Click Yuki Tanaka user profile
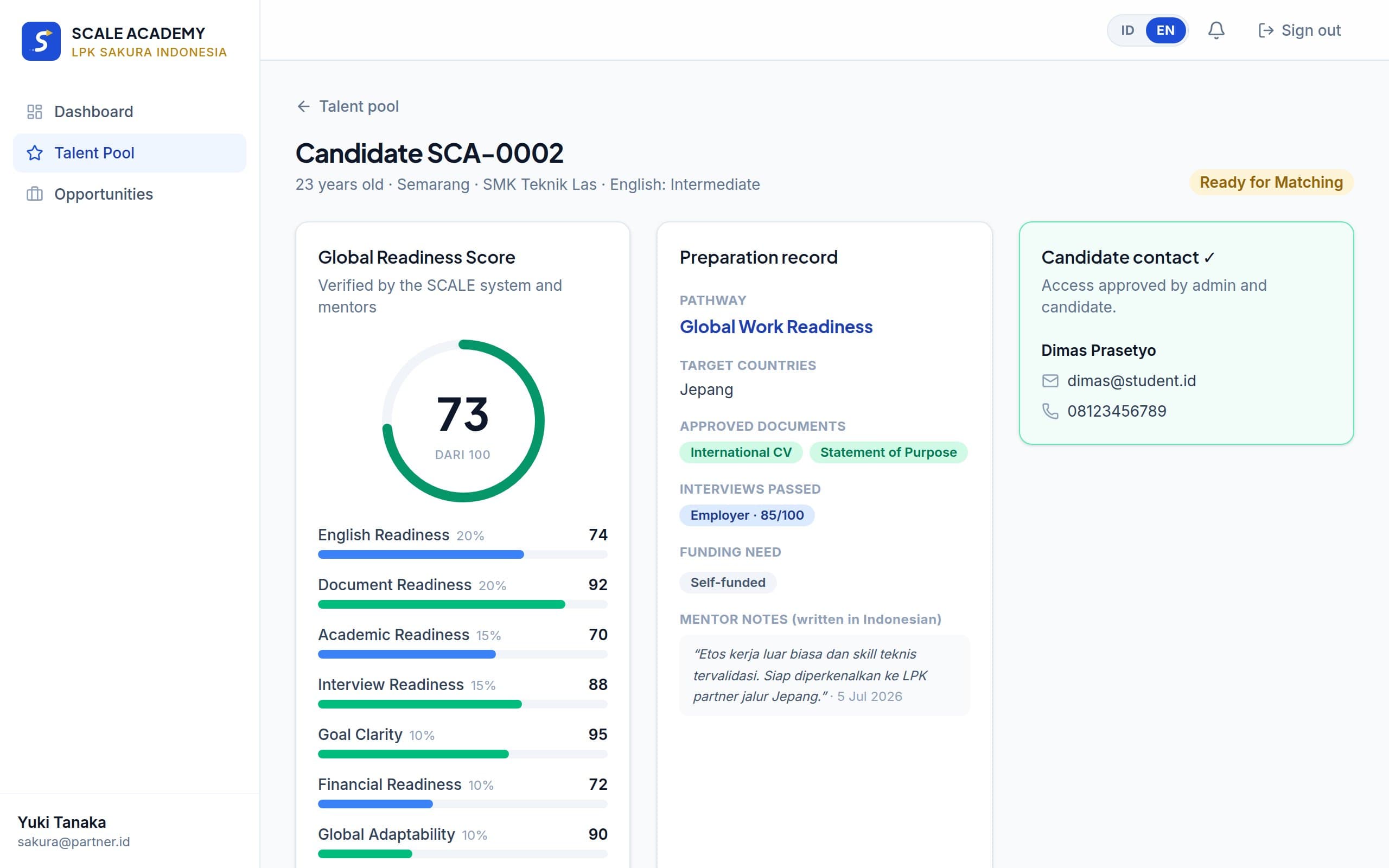 73,831
